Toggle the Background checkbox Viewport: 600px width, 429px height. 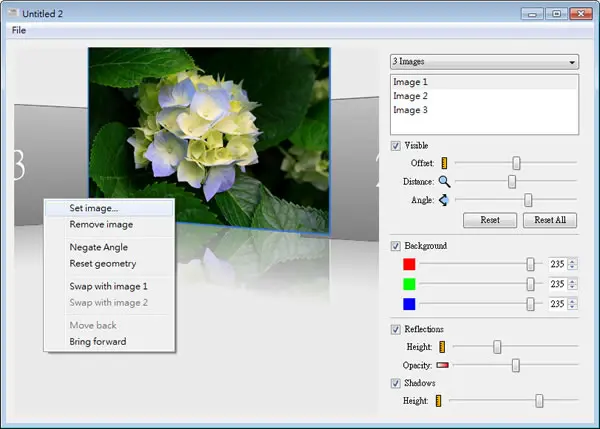[396, 246]
